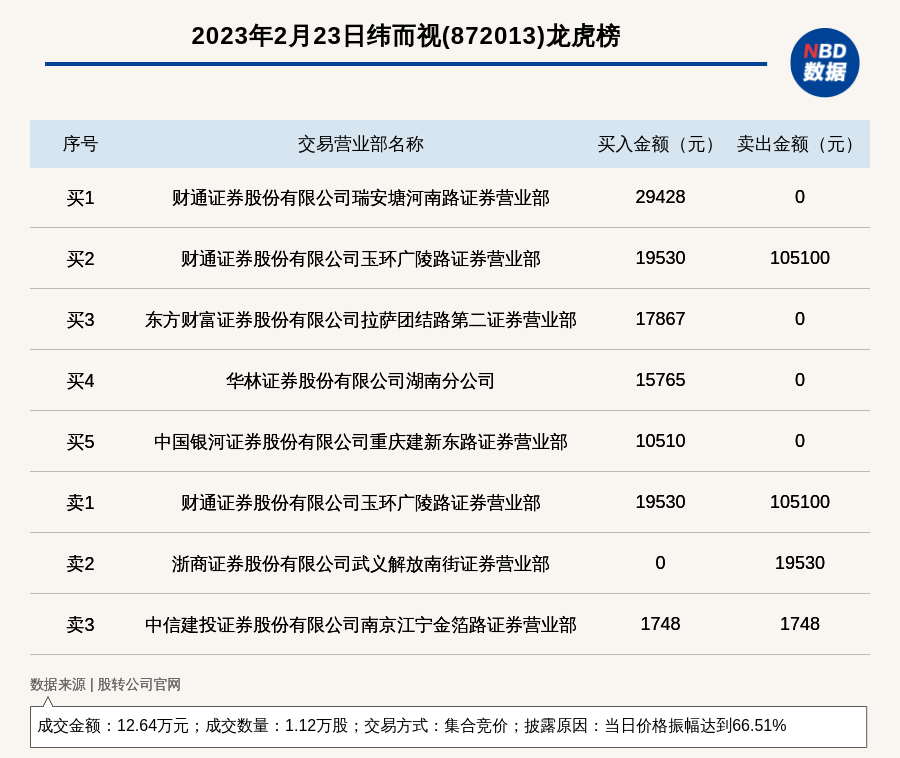Select the 序号 column header
Viewport: 900px width, 758px height.
pos(80,144)
